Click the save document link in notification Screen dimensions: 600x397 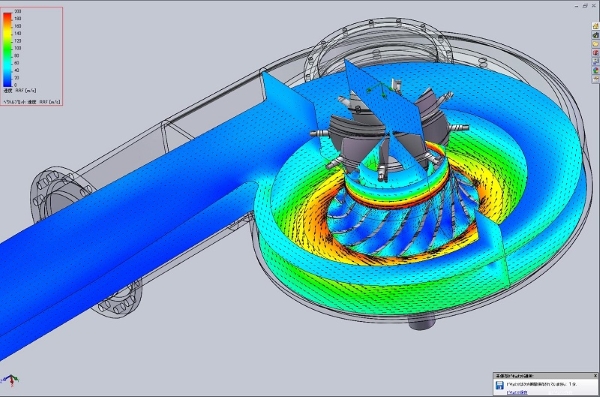tap(517, 392)
